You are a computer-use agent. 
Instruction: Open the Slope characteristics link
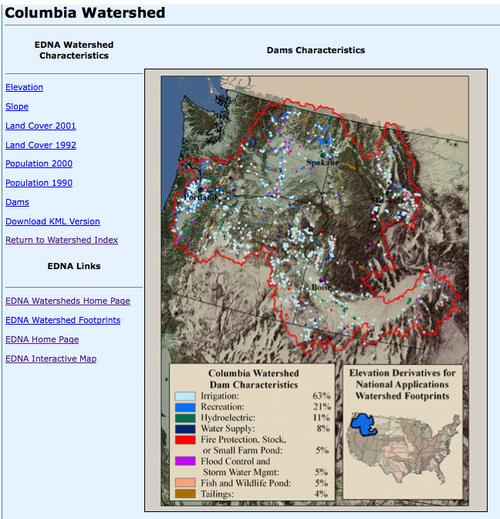point(17,107)
